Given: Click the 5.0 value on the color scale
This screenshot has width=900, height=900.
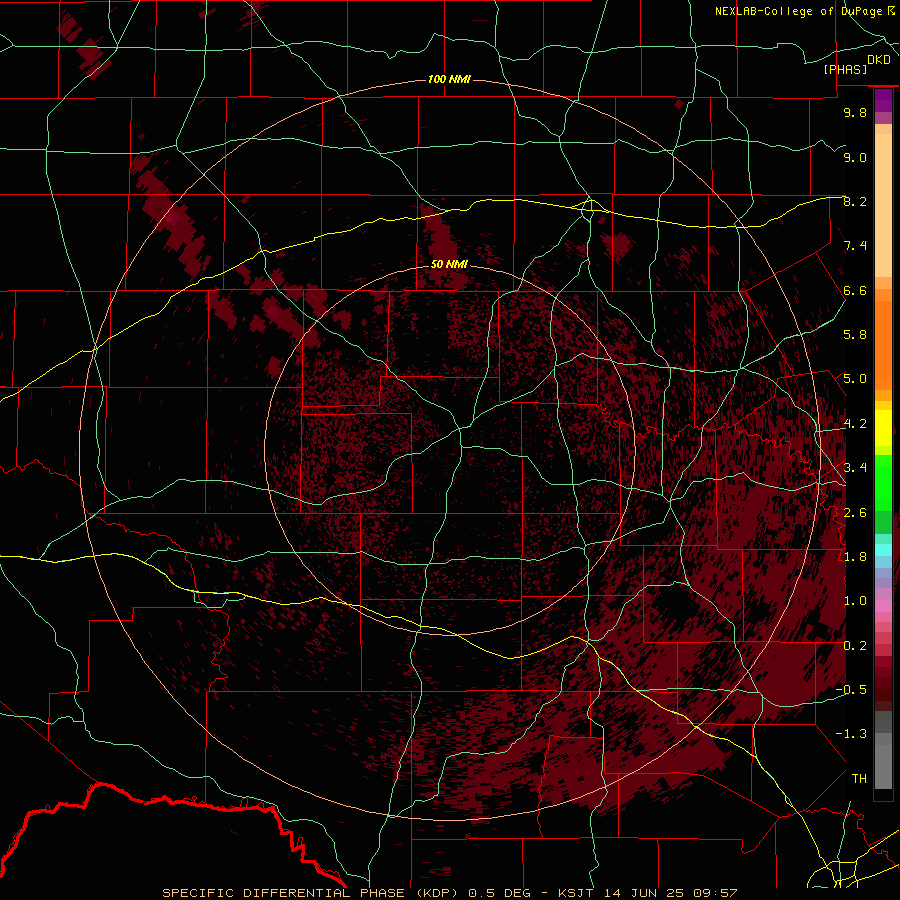Looking at the screenshot, I should [855, 379].
